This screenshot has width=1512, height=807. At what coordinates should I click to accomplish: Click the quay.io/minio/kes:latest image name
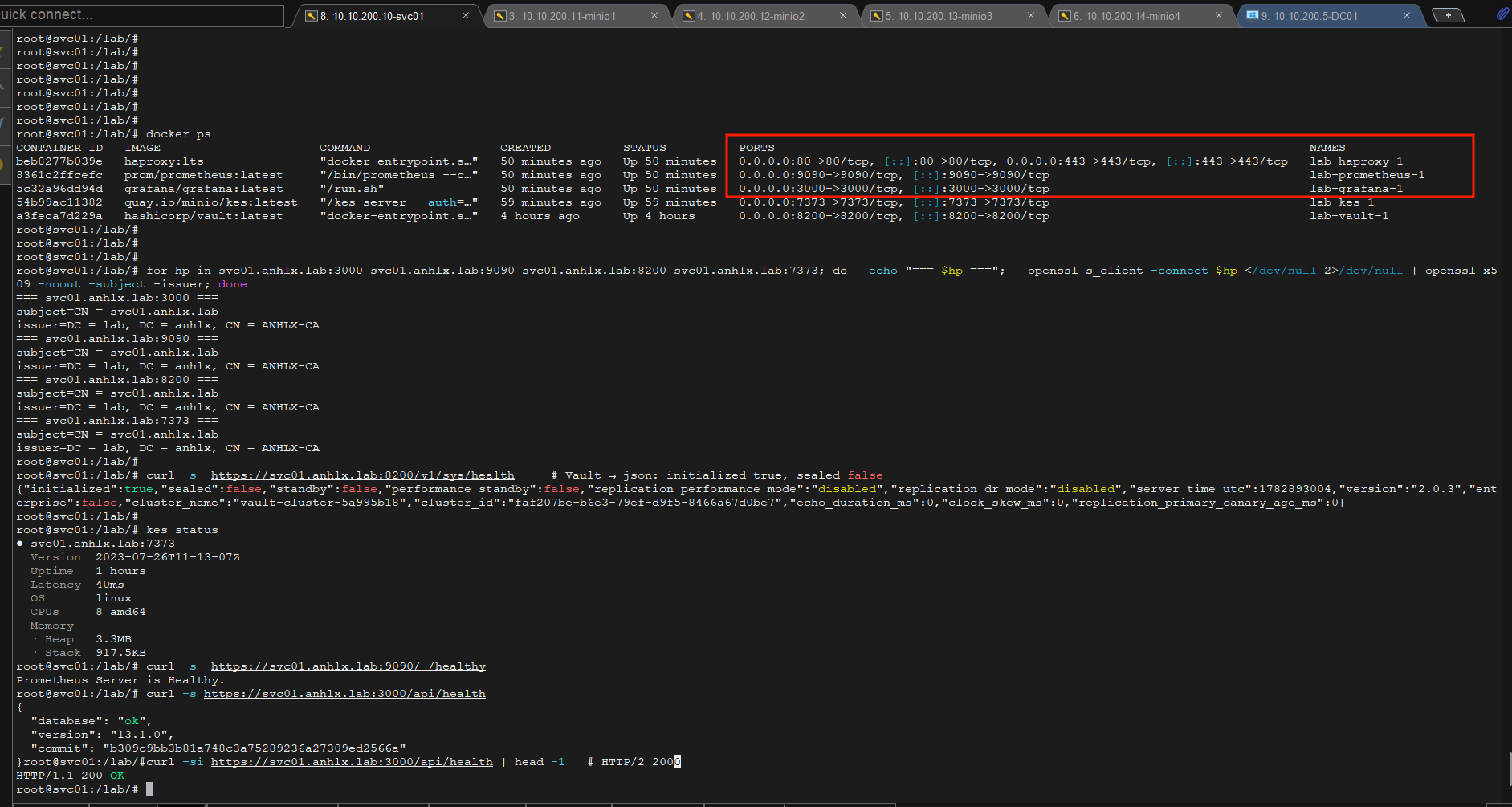211,202
